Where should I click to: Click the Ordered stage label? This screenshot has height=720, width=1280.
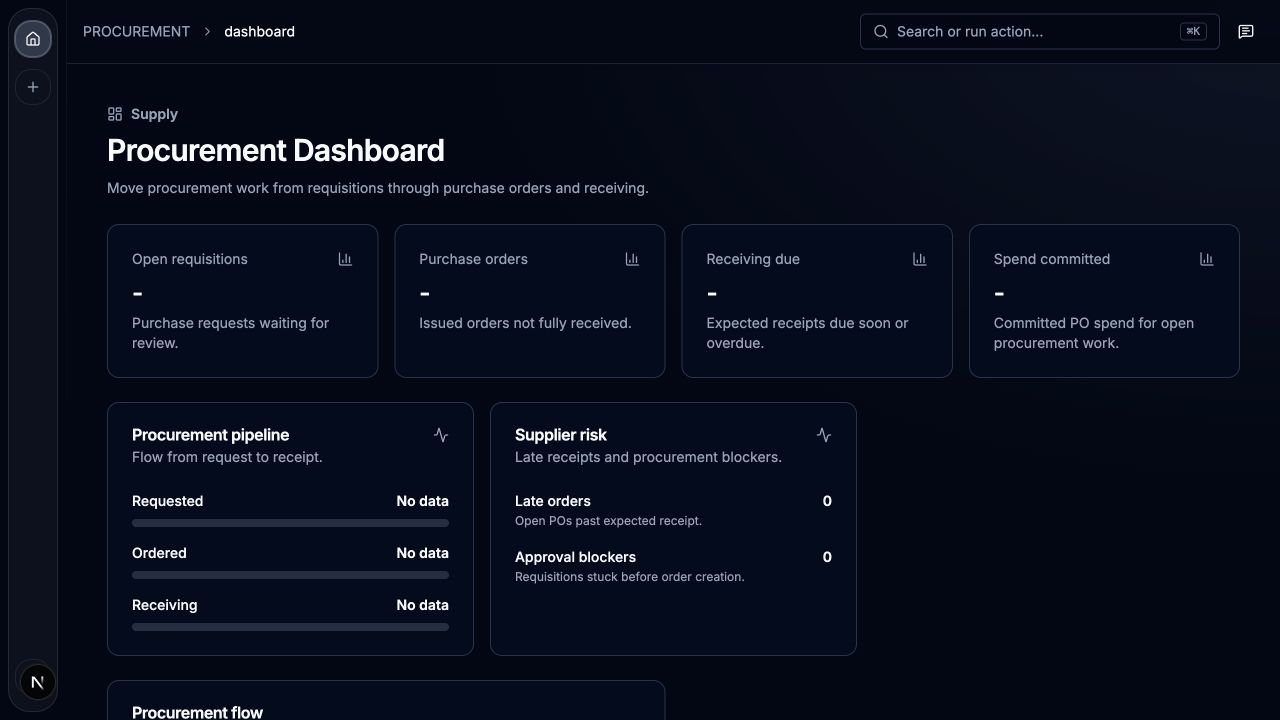159,553
